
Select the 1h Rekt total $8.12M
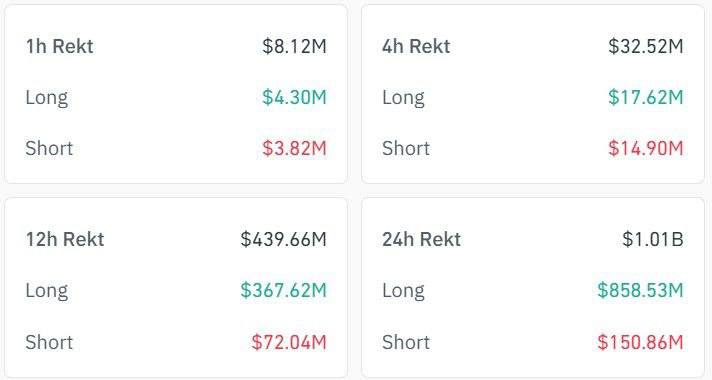[x=294, y=46]
